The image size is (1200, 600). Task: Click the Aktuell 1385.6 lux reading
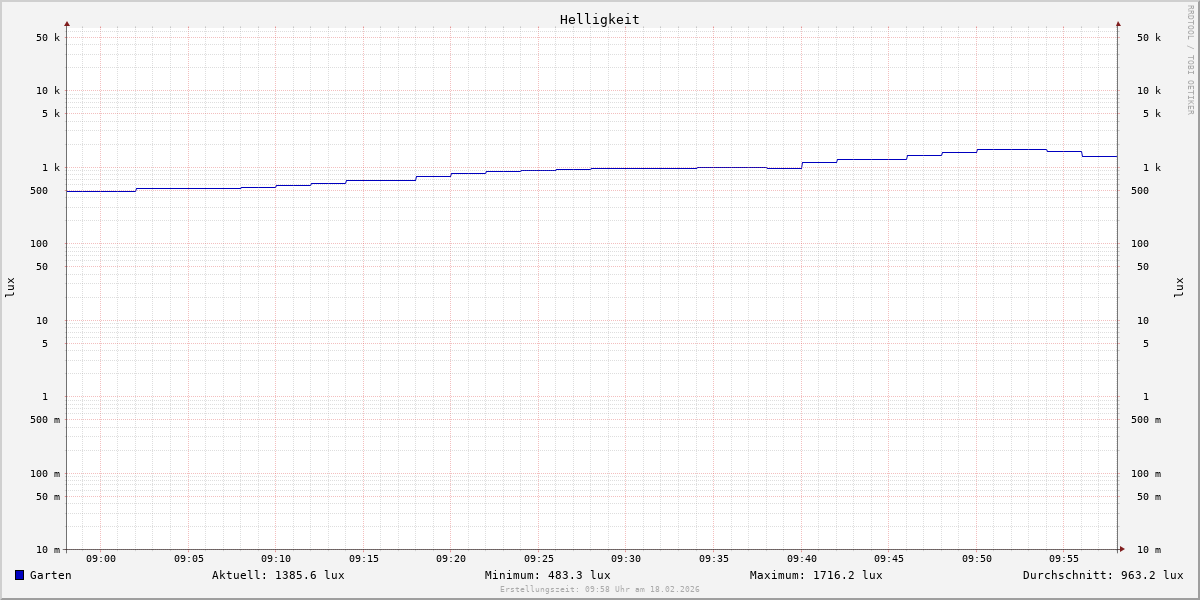pyautogui.click(x=278, y=575)
